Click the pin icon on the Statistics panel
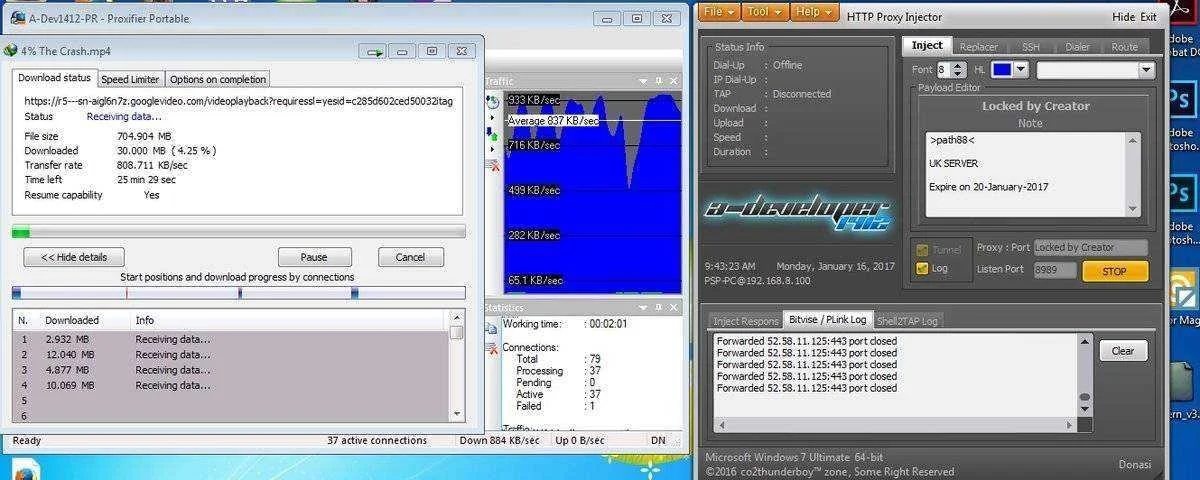1200x480 pixels. [x=658, y=308]
